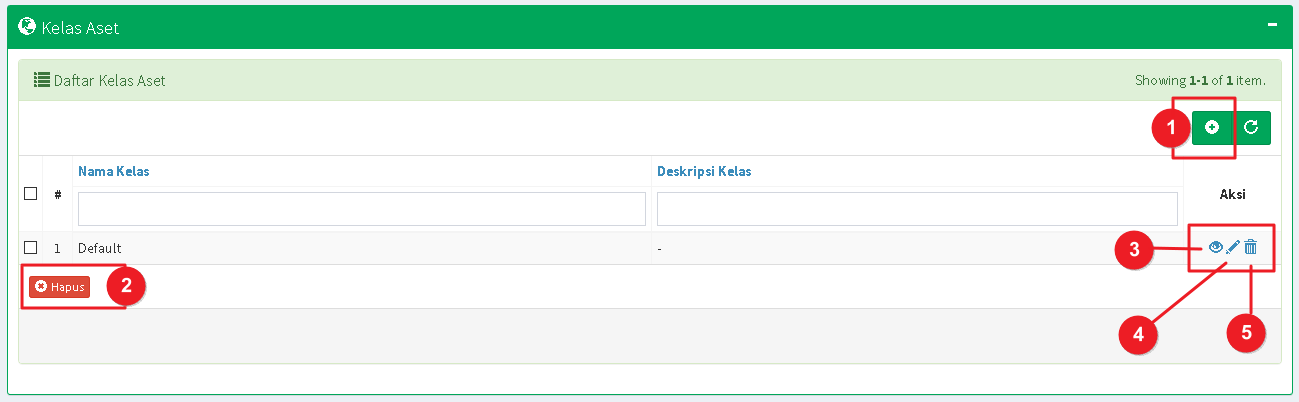
Task: Click the globe icon beside Kelas Aset
Action: pos(28,27)
